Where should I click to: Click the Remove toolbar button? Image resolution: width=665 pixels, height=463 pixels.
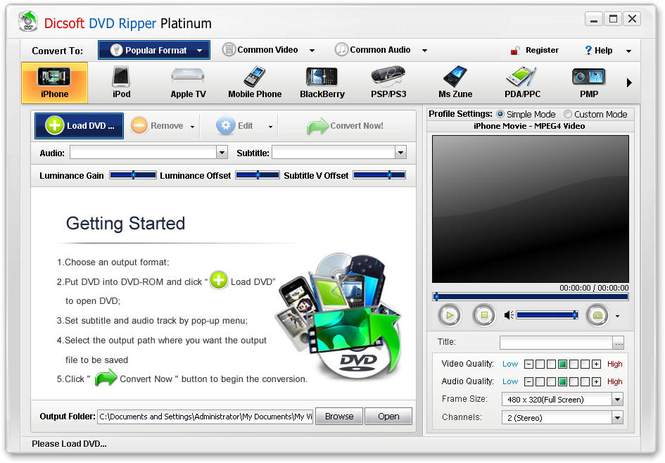[x=157, y=126]
